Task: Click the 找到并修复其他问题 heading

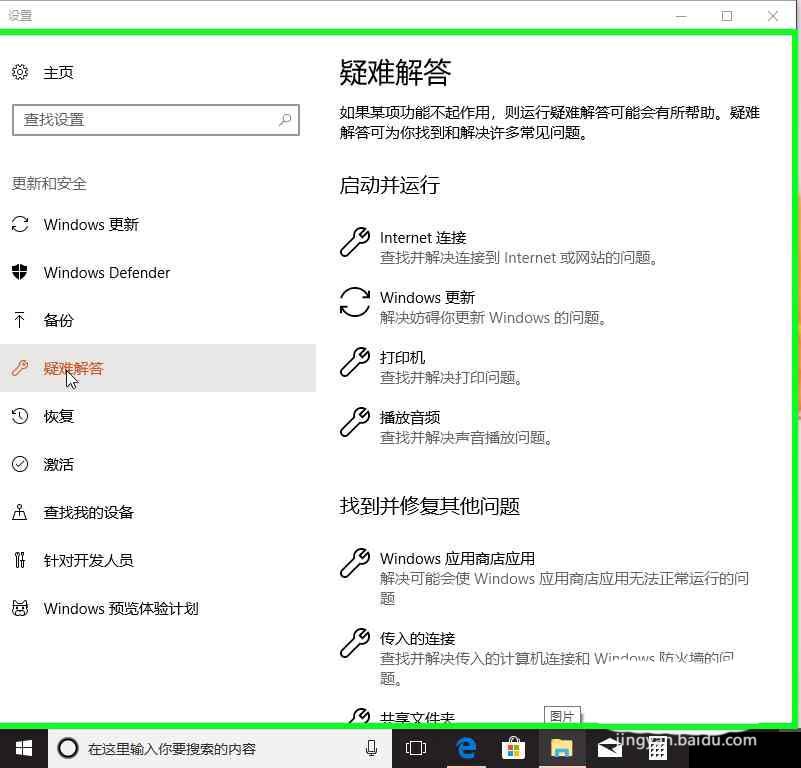Action: click(x=430, y=506)
